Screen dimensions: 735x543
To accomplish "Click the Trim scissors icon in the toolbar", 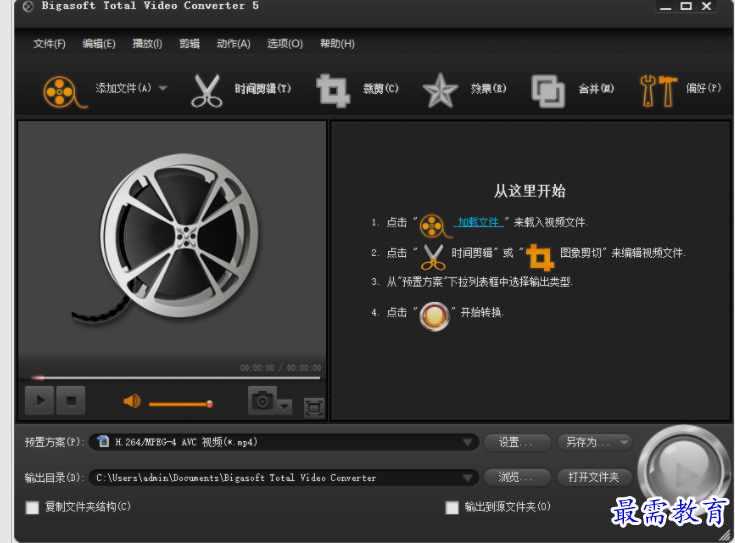I will [x=207, y=90].
